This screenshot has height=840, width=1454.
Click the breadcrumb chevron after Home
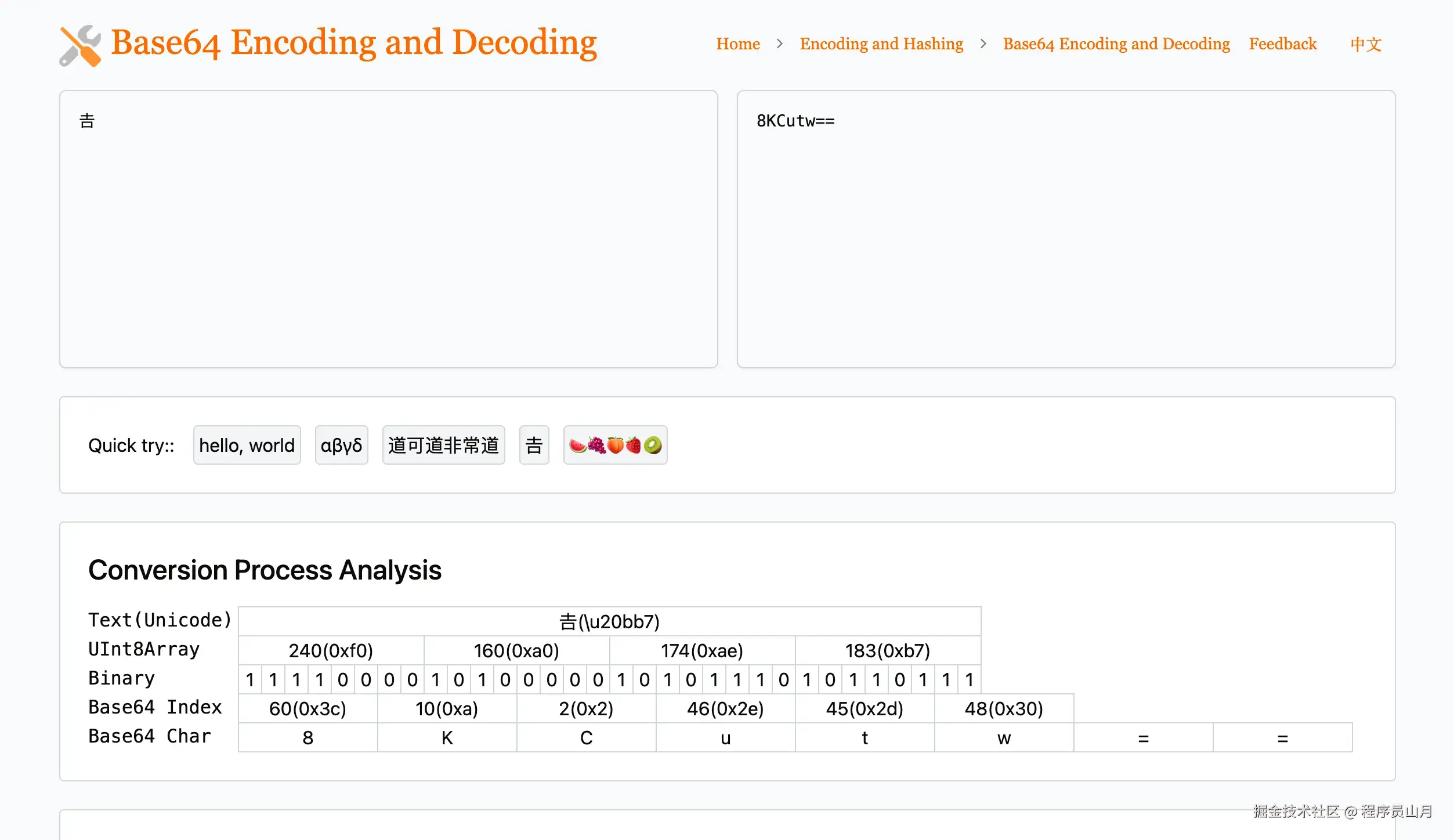780,44
